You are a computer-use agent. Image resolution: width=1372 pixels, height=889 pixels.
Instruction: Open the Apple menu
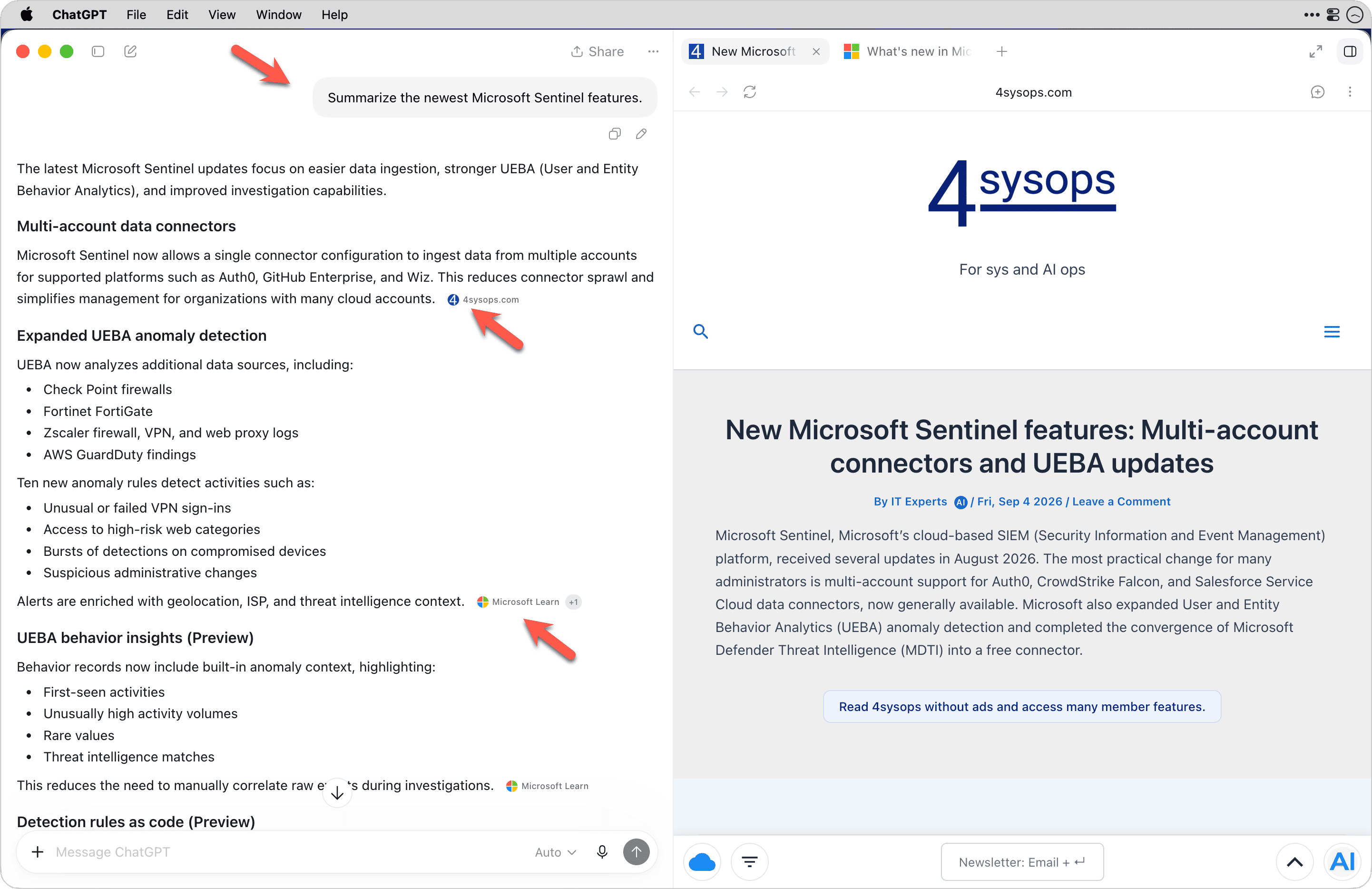[26, 14]
